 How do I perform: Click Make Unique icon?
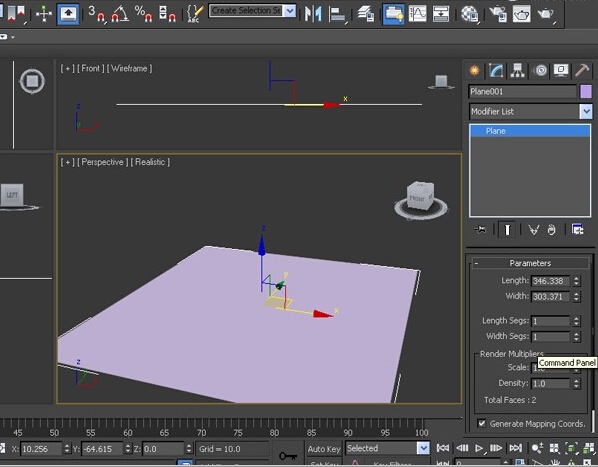(x=534, y=230)
